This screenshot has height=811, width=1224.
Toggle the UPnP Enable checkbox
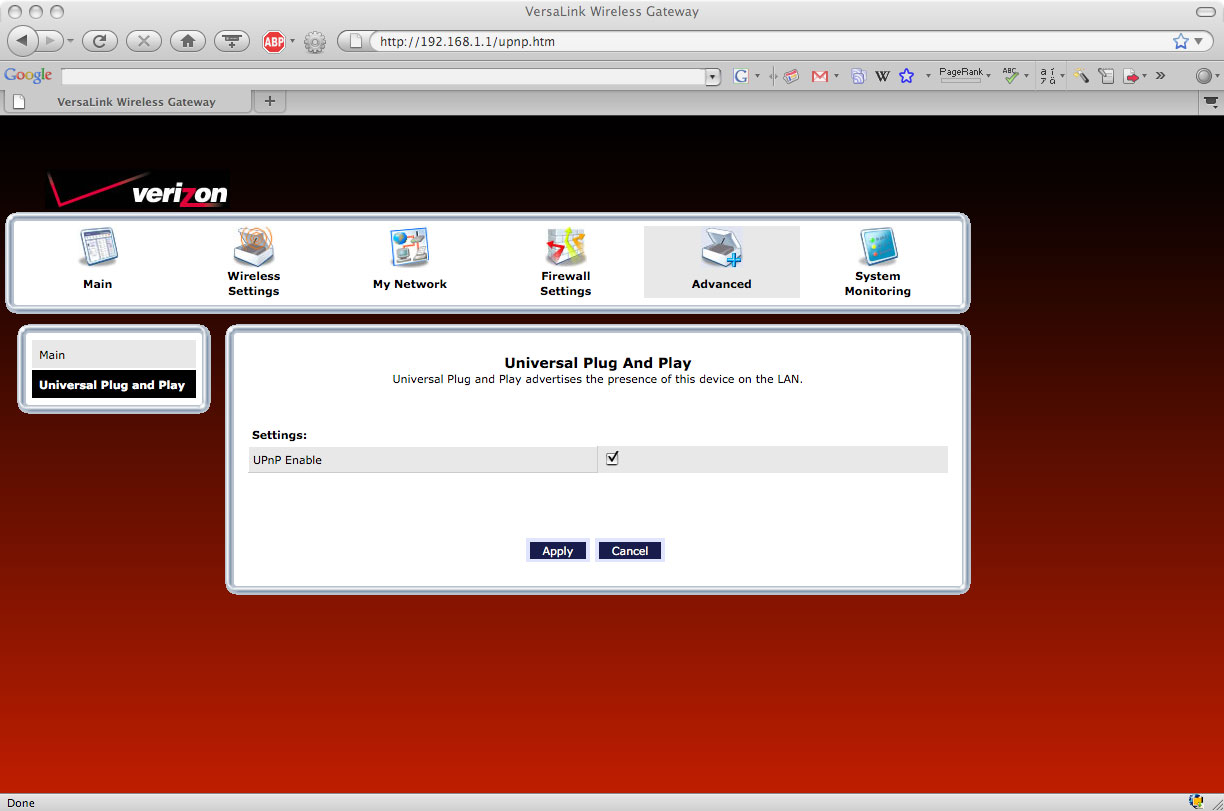(x=613, y=458)
